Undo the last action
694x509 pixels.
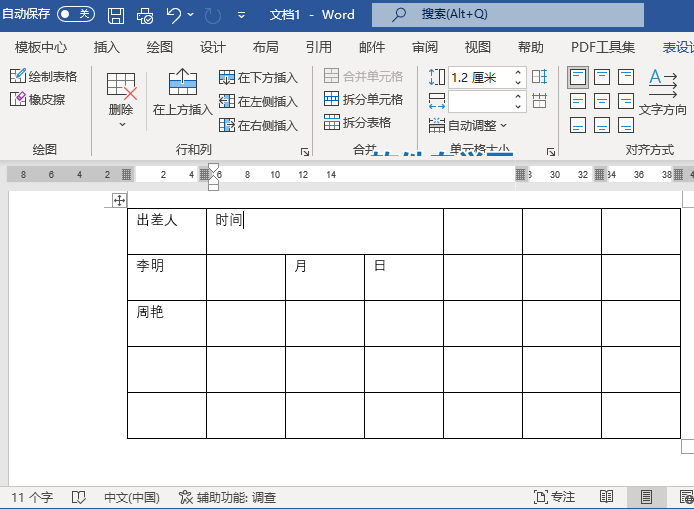[x=174, y=16]
